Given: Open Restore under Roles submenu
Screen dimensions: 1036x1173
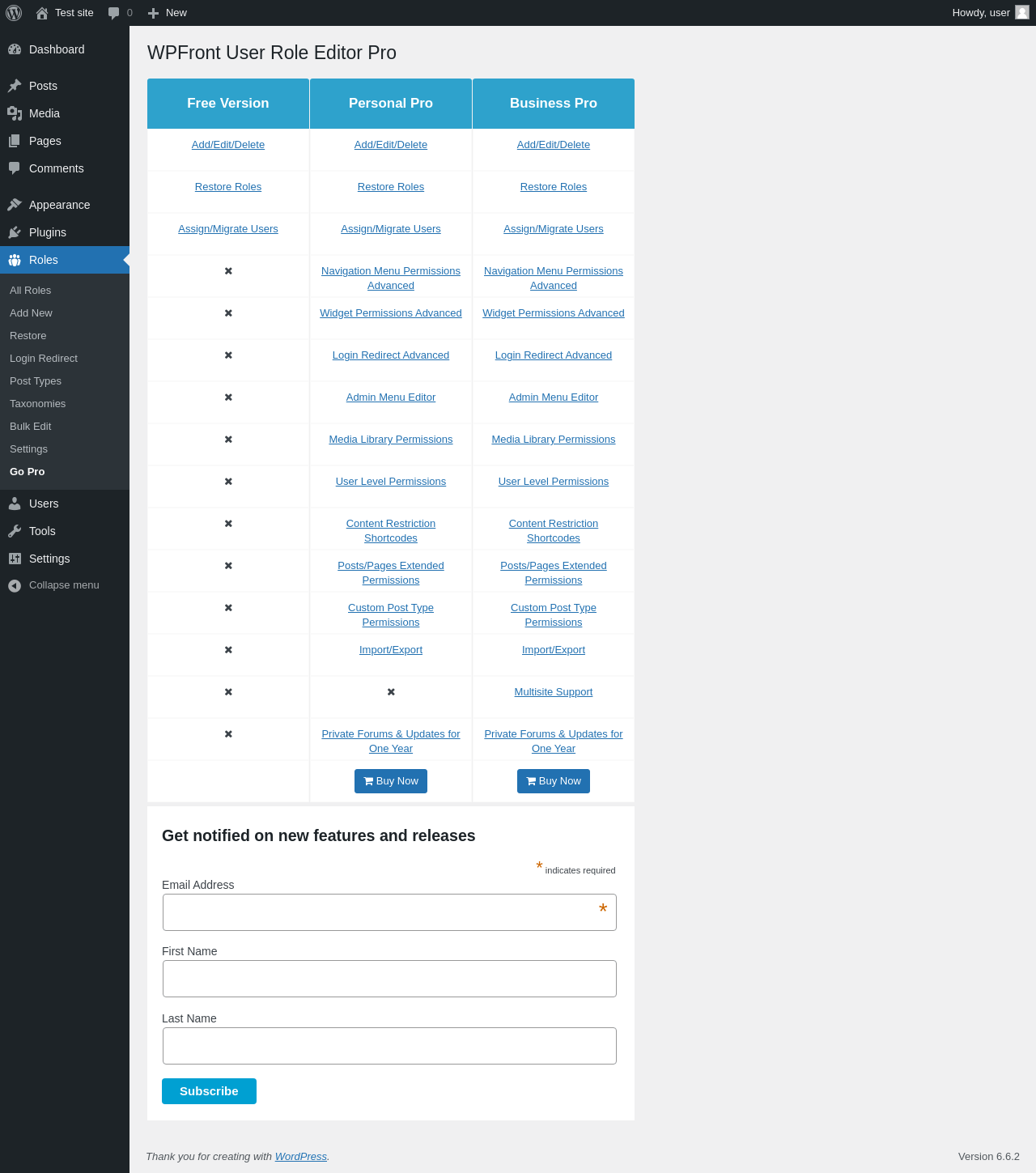Looking at the screenshot, I should click(28, 336).
